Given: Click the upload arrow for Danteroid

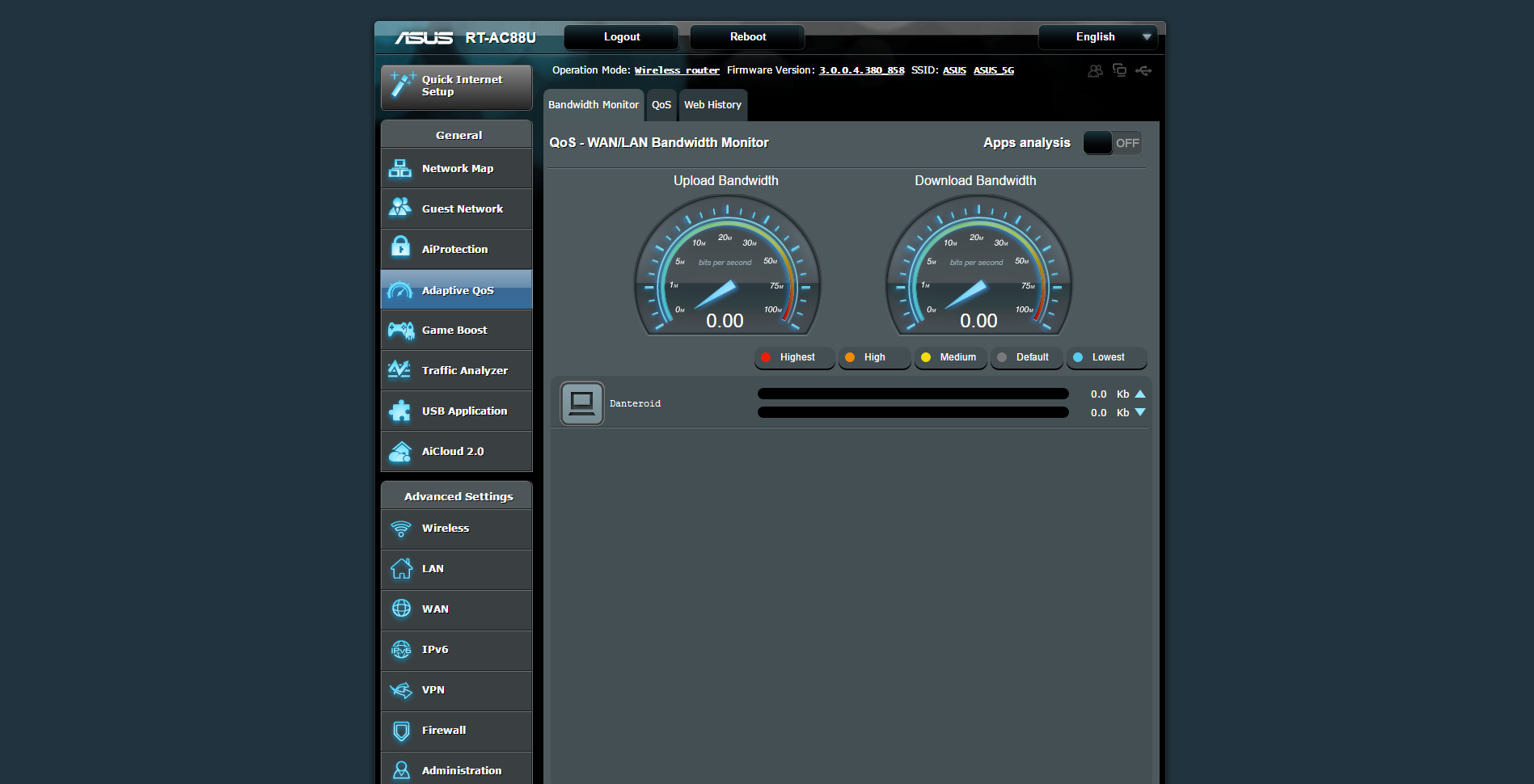Looking at the screenshot, I should [1140, 394].
